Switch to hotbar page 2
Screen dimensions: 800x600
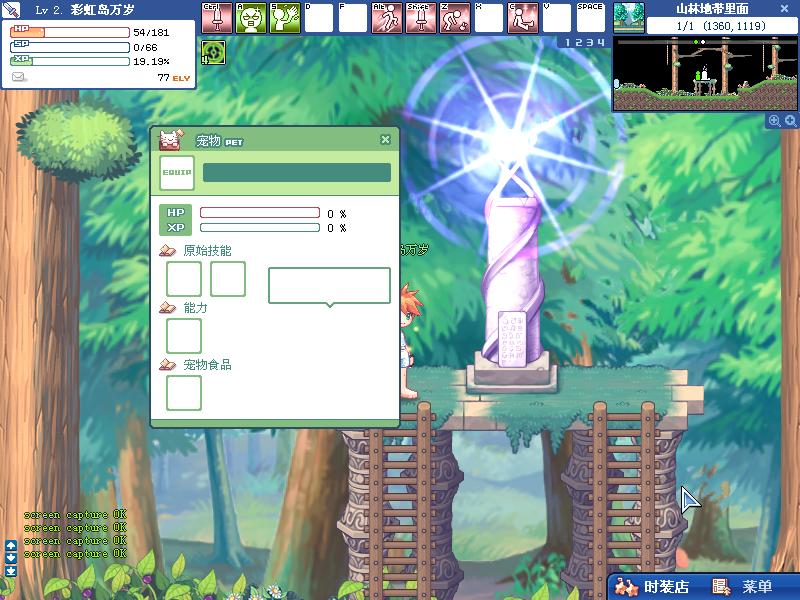tap(579, 43)
